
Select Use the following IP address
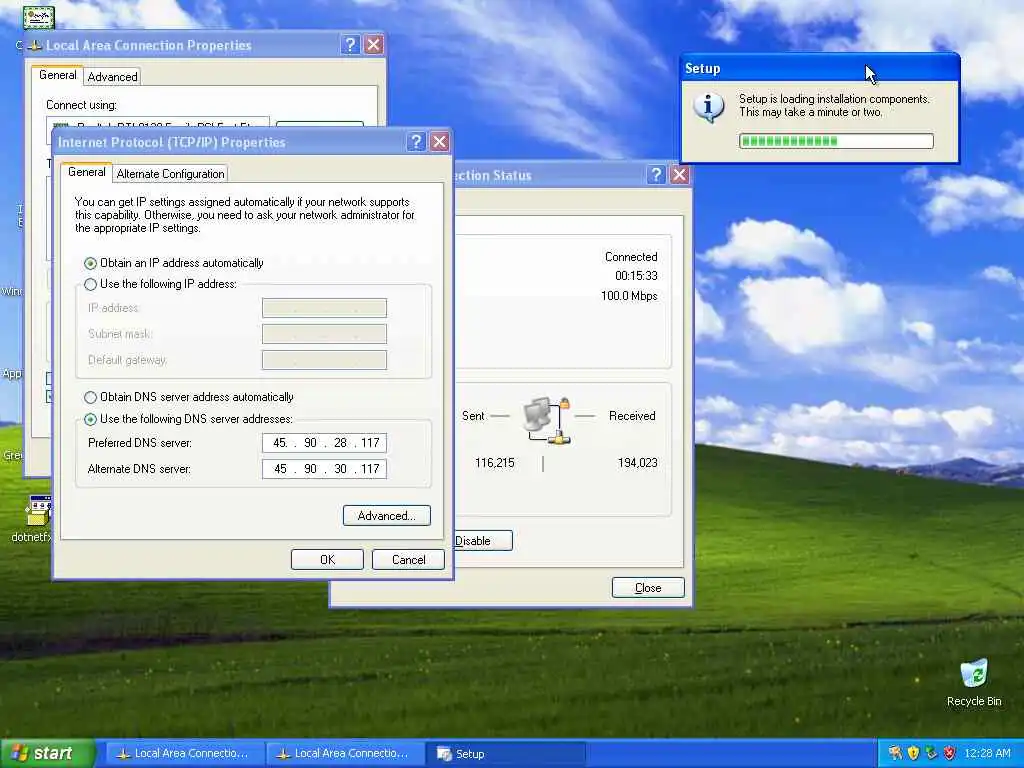160,284
